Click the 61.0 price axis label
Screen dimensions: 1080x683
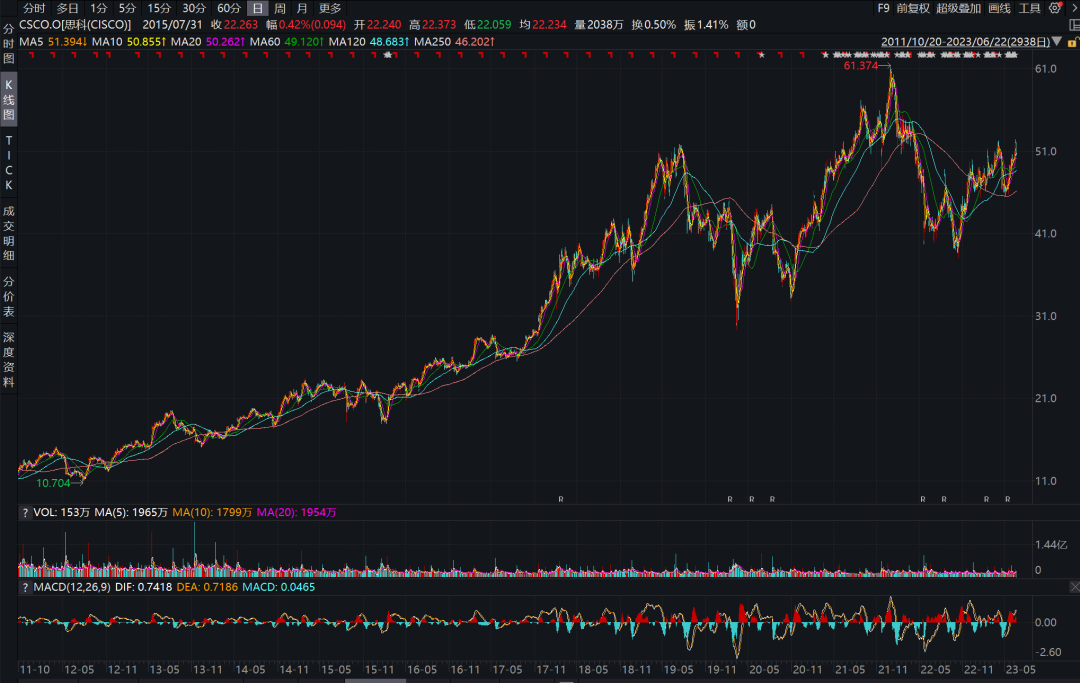(1046, 69)
